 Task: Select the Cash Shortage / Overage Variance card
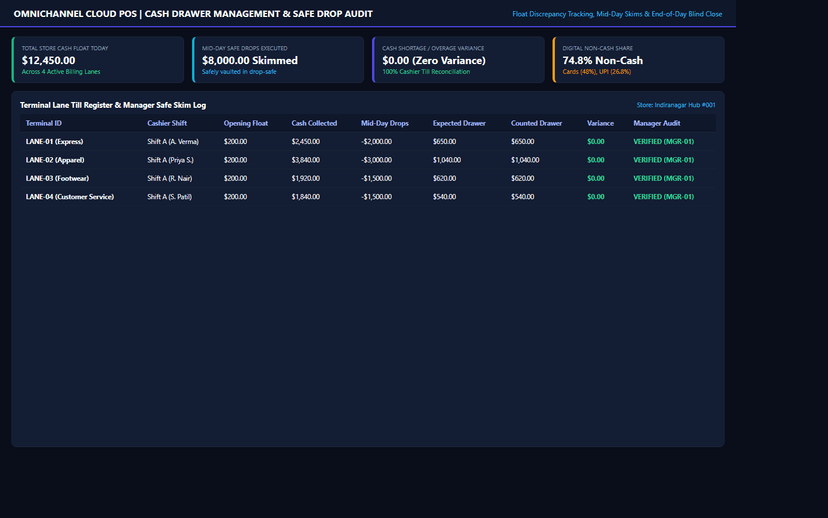click(458, 60)
